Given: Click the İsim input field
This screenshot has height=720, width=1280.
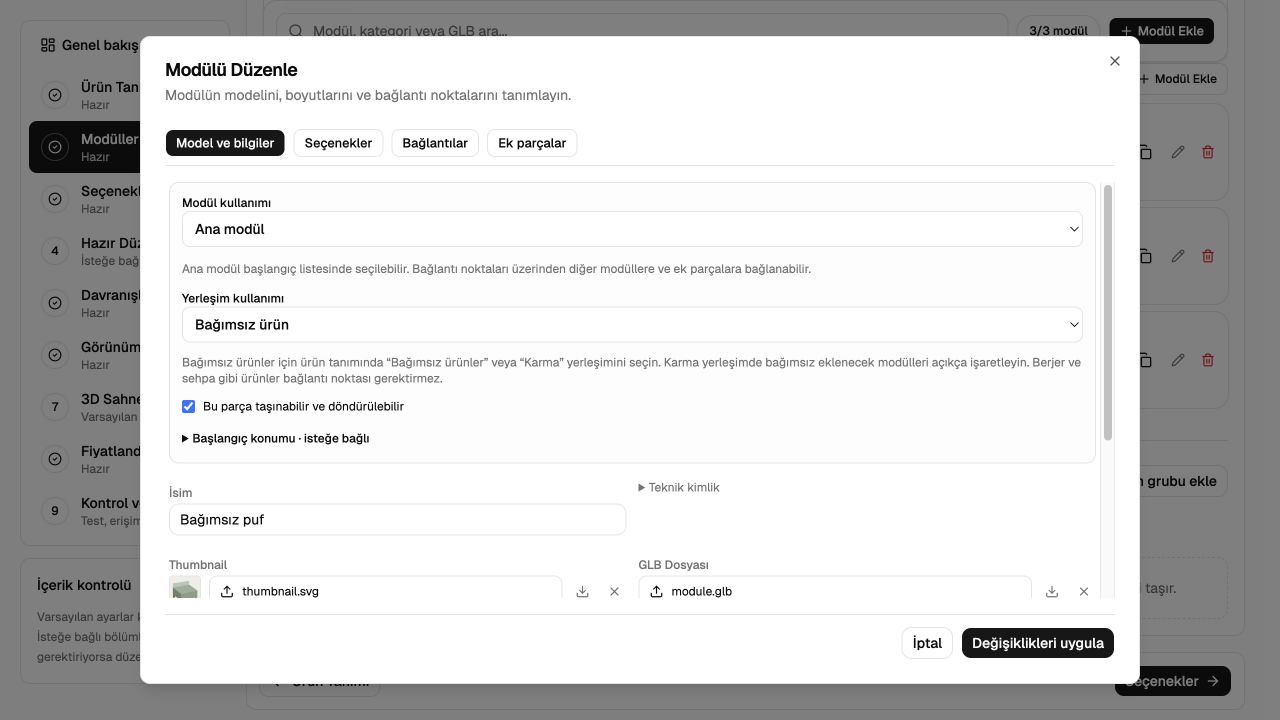Looking at the screenshot, I should tap(398, 520).
